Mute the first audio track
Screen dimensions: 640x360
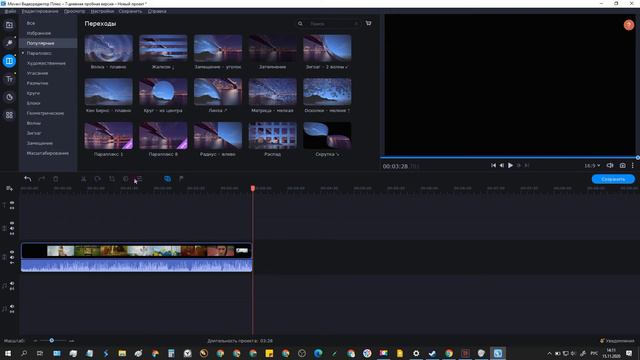coord(12,283)
